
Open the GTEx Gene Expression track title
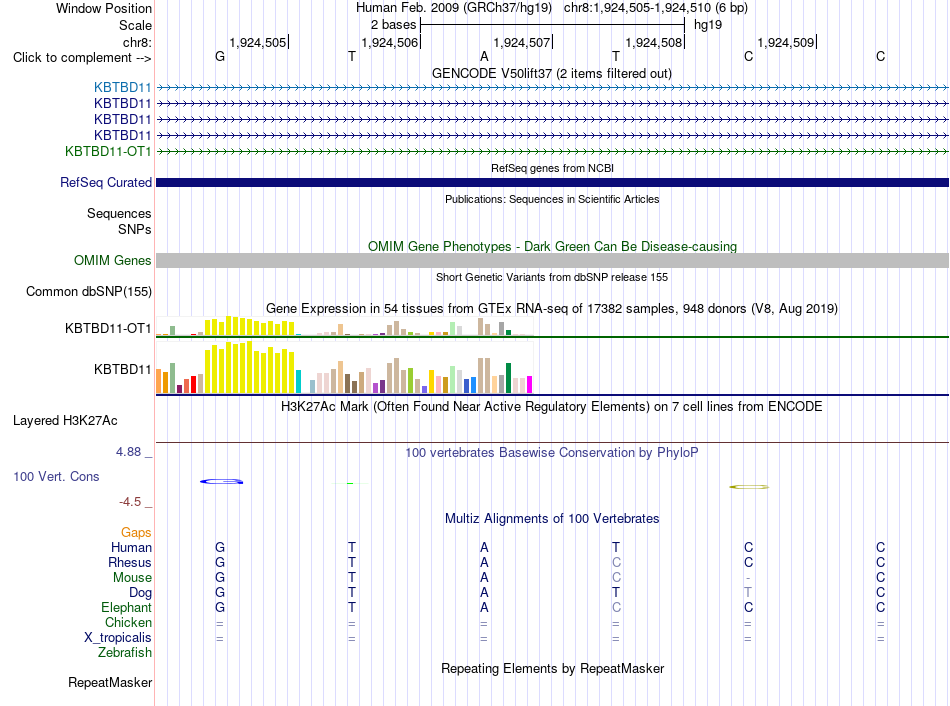tap(552, 308)
